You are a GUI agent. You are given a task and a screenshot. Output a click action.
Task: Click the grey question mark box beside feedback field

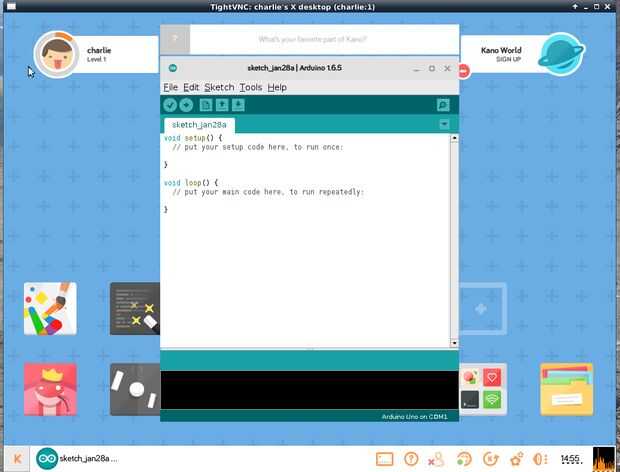tap(175, 39)
